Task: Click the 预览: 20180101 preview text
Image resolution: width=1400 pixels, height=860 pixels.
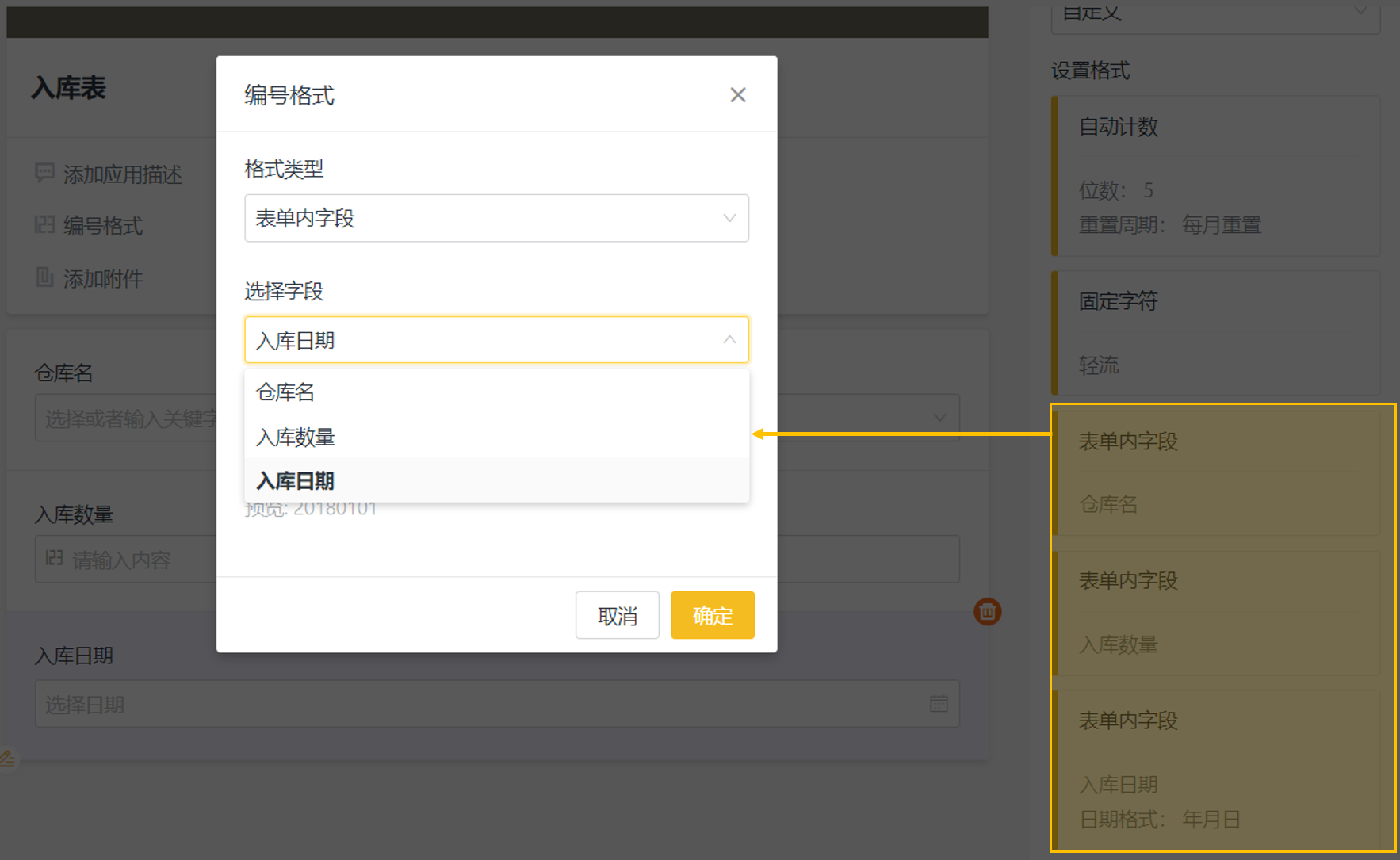Action: tap(311, 510)
